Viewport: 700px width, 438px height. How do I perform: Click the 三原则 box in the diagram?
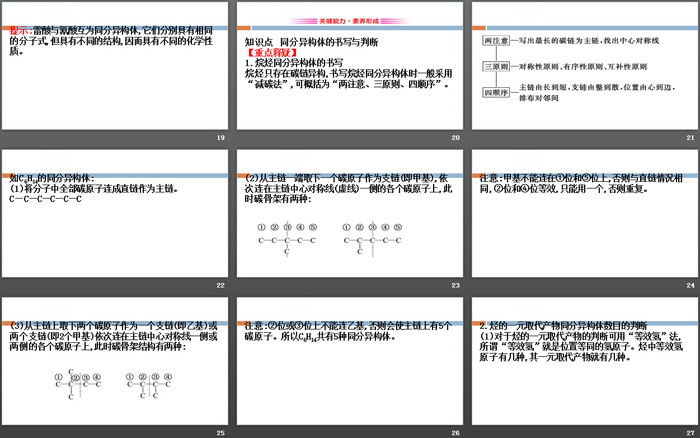tap(496, 67)
